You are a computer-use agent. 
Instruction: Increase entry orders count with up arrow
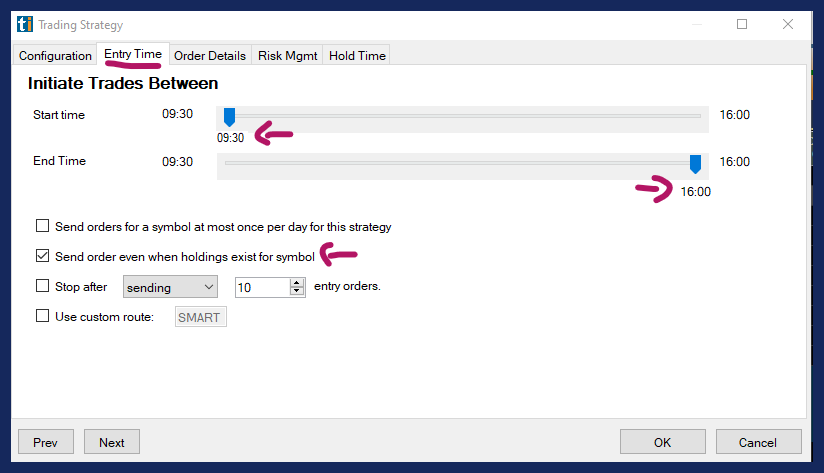coord(296,283)
